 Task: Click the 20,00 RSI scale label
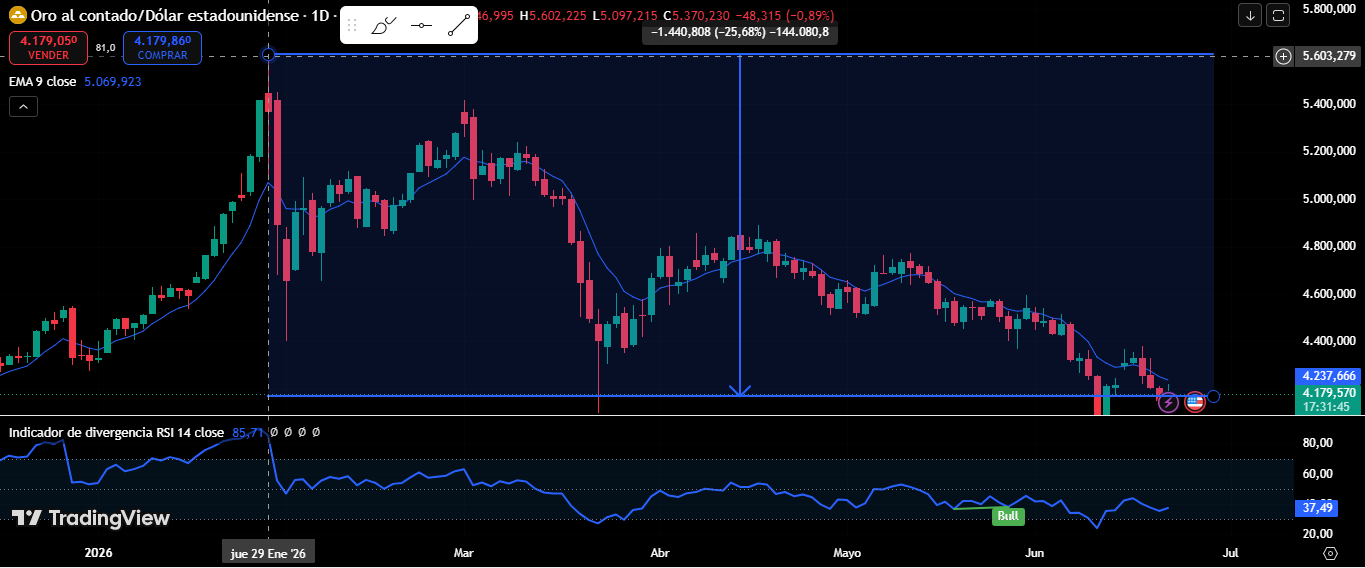click(1319, 534)
